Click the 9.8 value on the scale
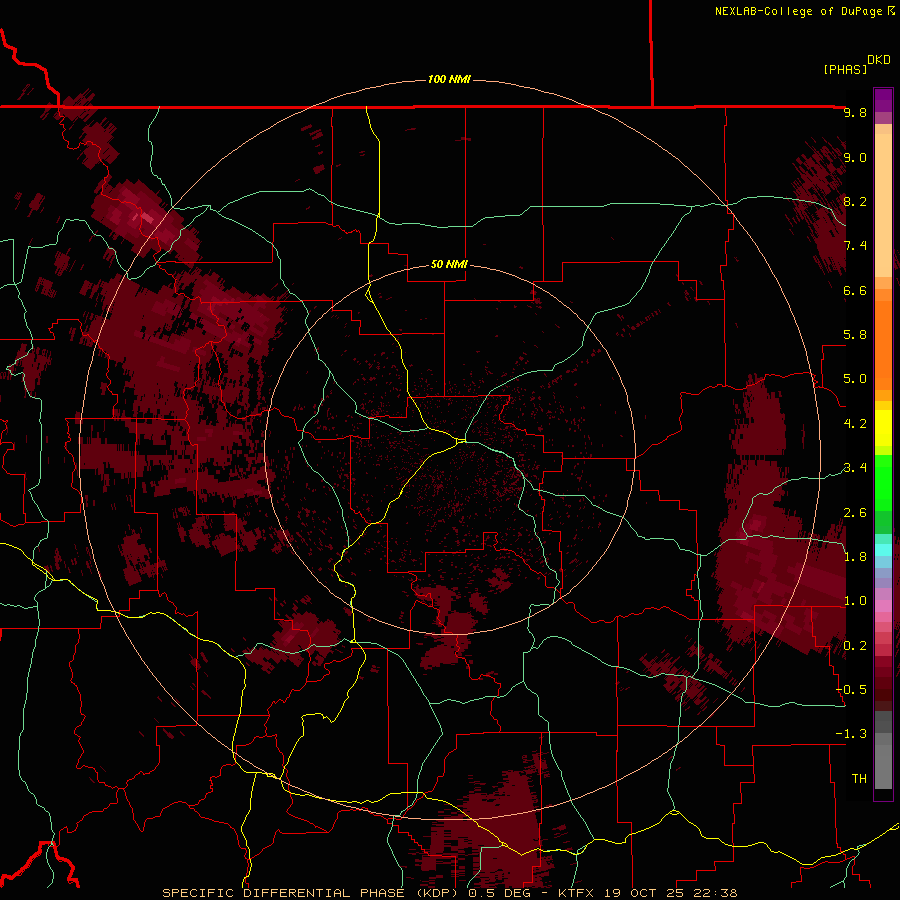Viewport: 900px width, 900px height. point(855,112)
